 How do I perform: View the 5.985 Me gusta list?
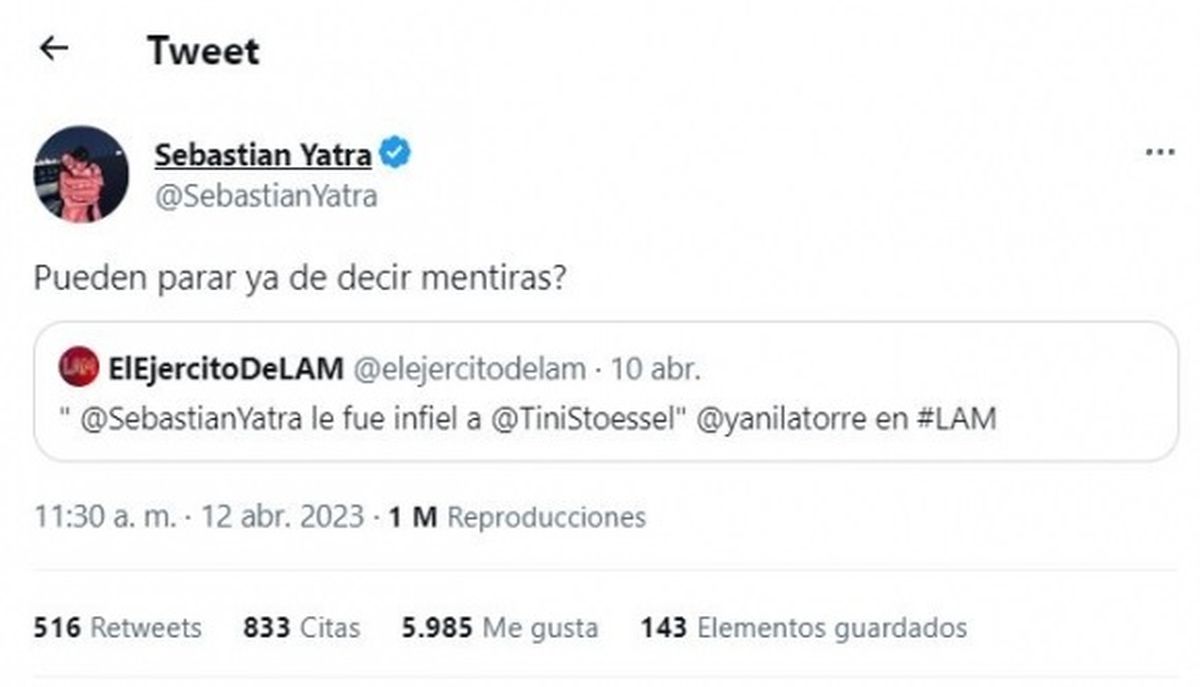coord(499,627)
